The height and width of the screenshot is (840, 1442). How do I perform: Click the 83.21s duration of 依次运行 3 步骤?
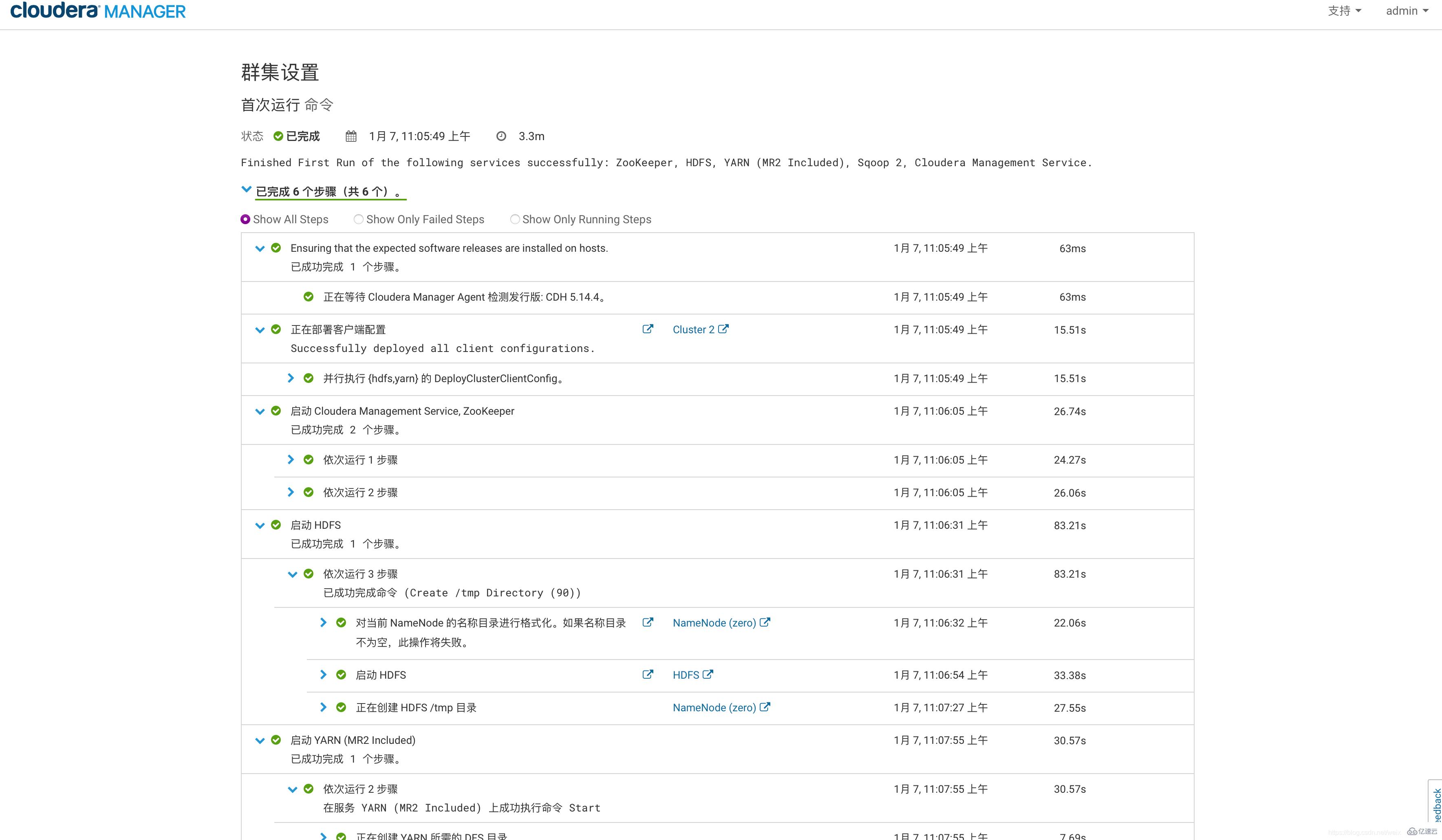(x=1069, y=574)
